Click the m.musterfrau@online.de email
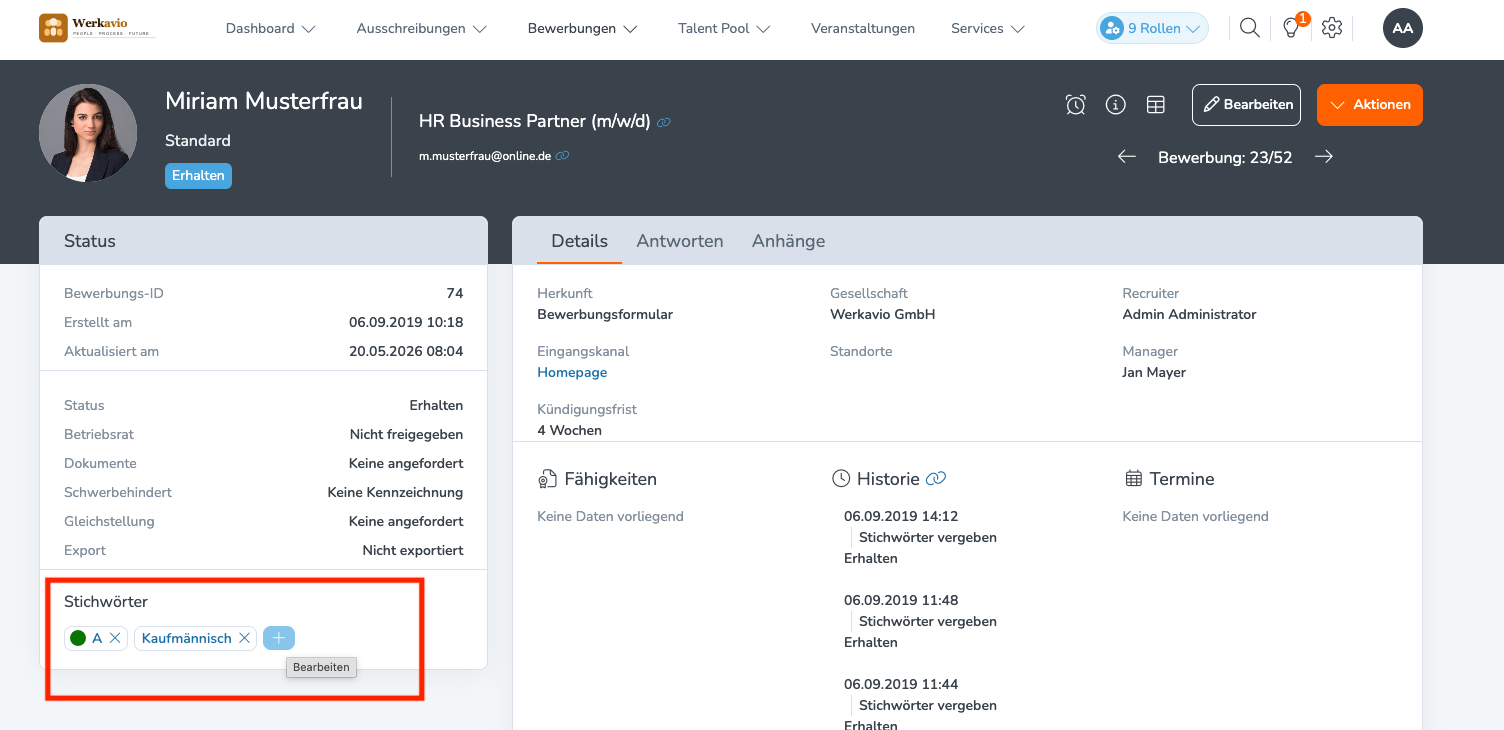Screen dimensions: 1504x730 pyautogui.click(x=485, y=156)
